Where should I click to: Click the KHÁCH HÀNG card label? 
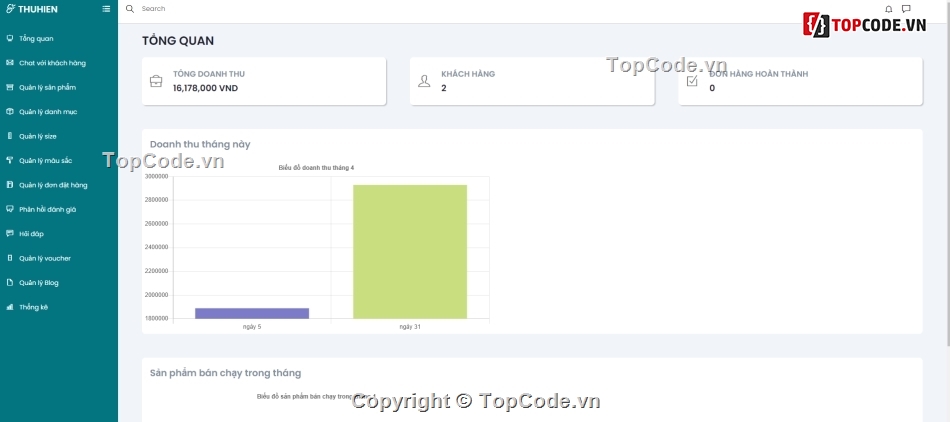pyautogui.click(x=468, y=74)
